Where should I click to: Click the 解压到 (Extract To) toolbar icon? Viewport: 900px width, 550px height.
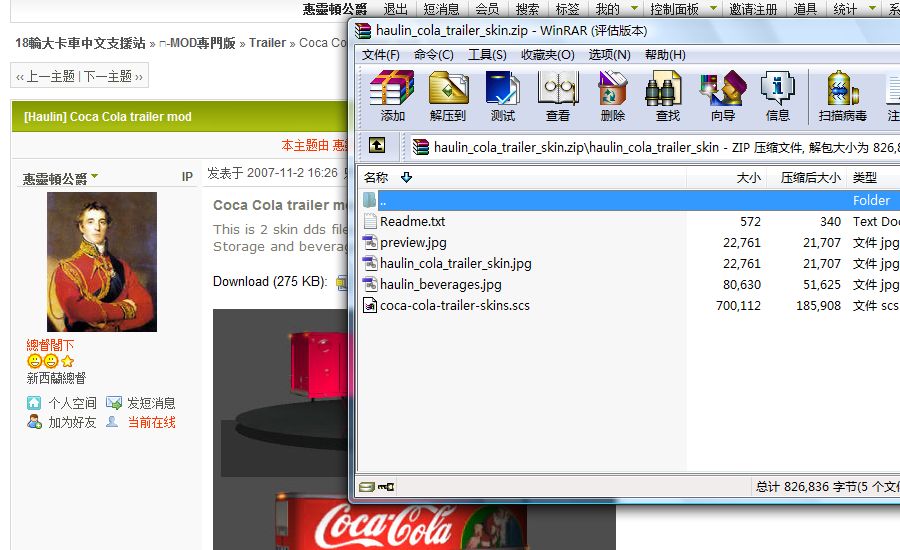pyautogui.click(x=448, y=96)
